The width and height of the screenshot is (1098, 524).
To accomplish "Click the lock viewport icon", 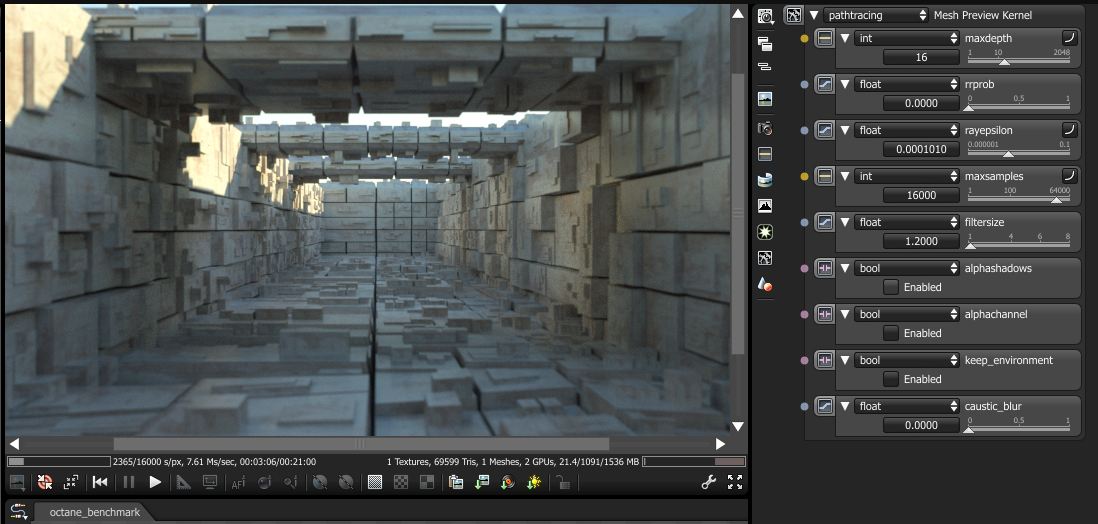I will click(x=563, y=483).
